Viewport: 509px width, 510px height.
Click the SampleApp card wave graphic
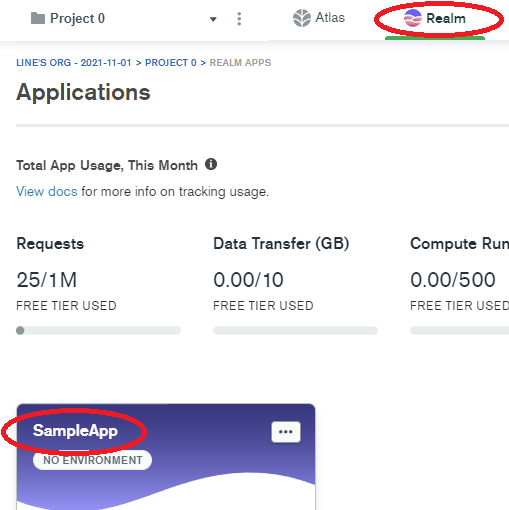pyautogui.click(x=166, y=490)
